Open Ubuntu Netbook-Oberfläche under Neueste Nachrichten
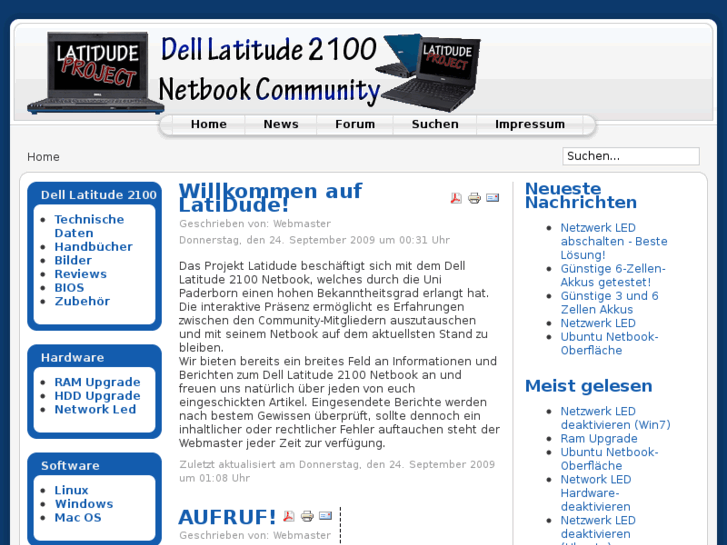 tap(609, 344)
